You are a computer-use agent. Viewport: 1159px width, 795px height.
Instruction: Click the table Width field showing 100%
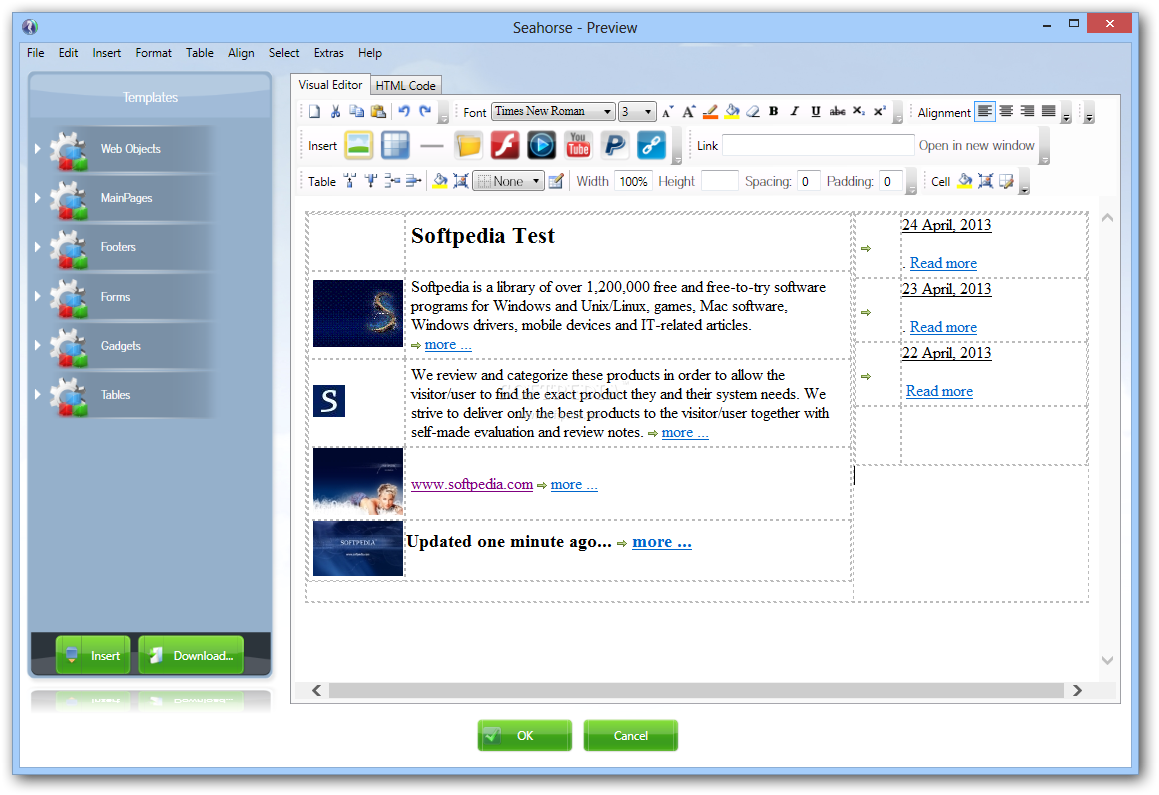633,181
